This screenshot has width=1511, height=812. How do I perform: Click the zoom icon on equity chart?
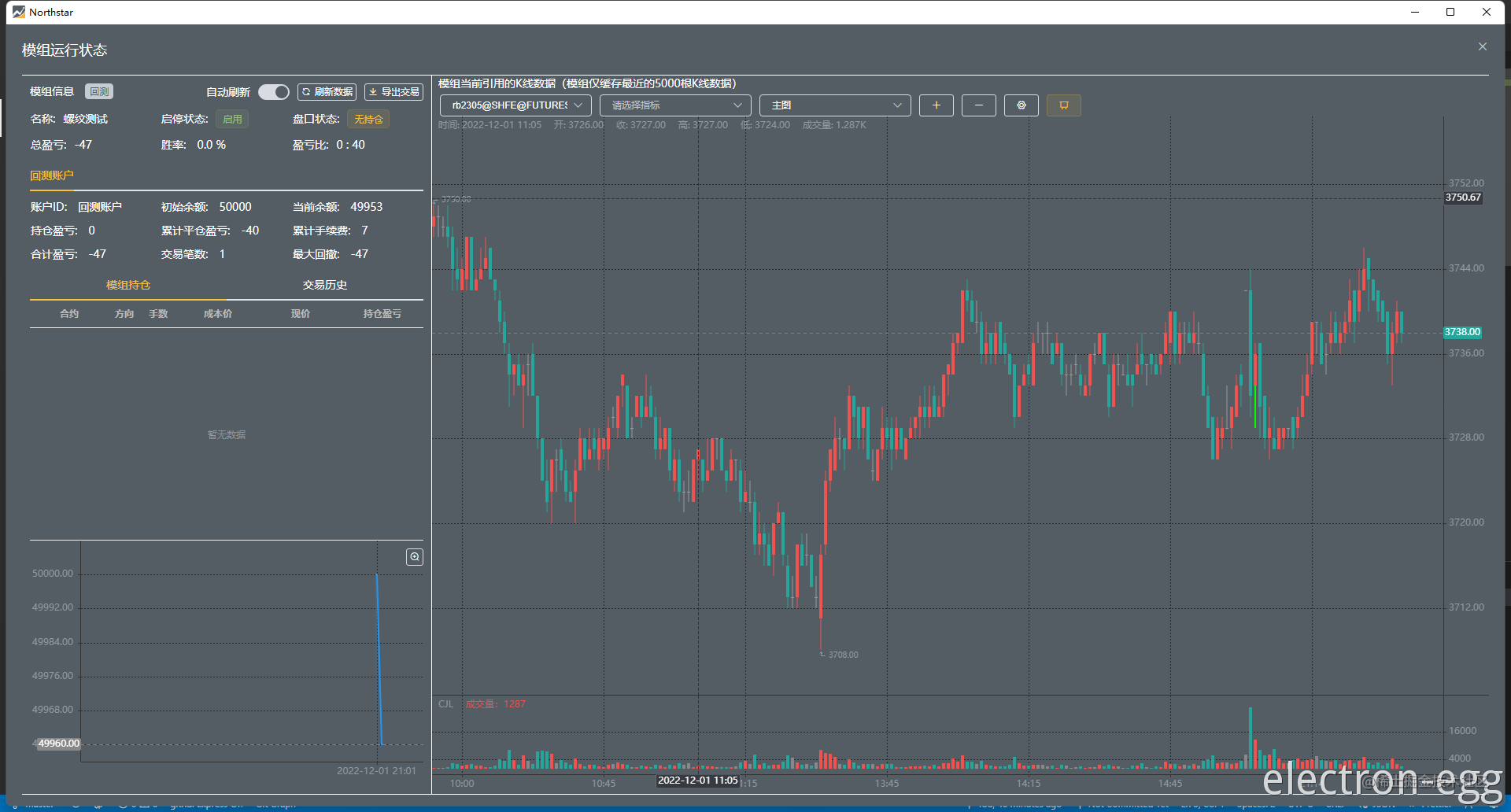coord(415,557)
